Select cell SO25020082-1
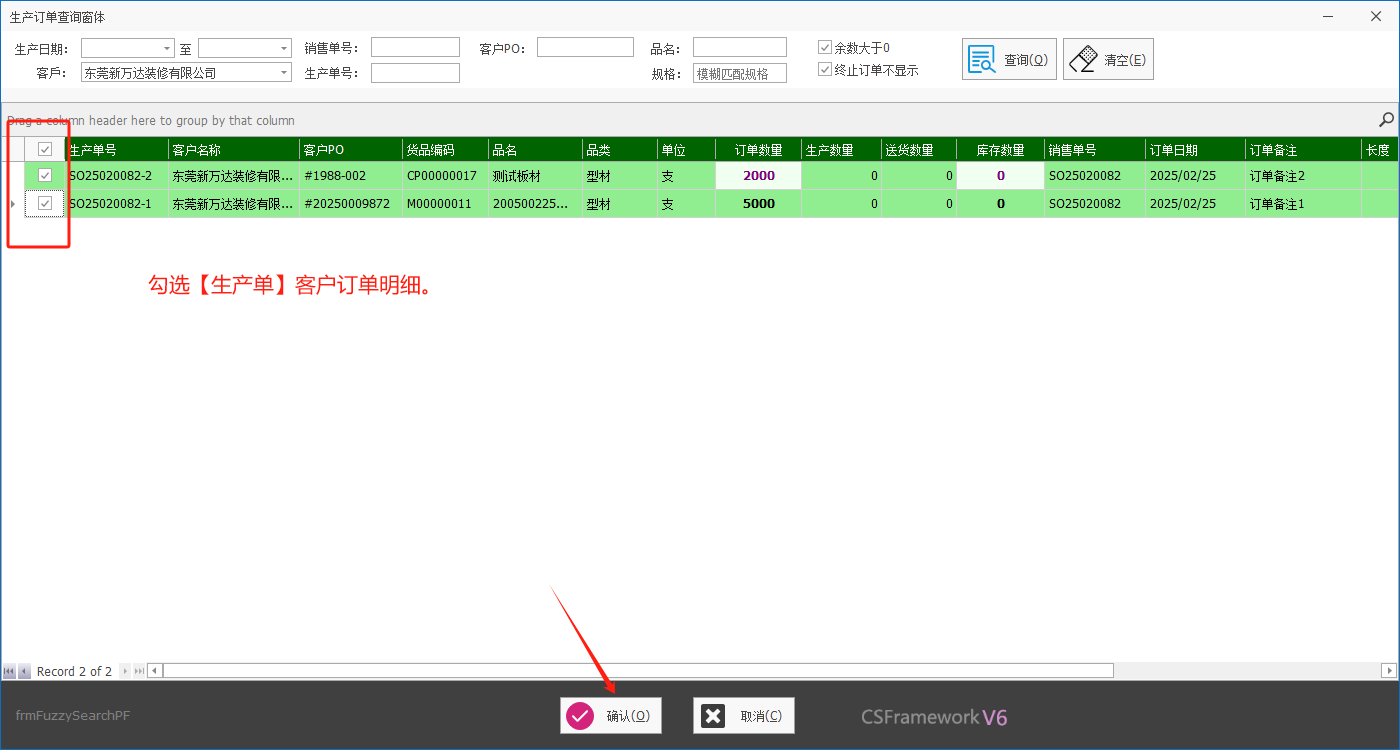This screenshot has height=750, width=1400. pyautogui.click(x=117, y=204)
